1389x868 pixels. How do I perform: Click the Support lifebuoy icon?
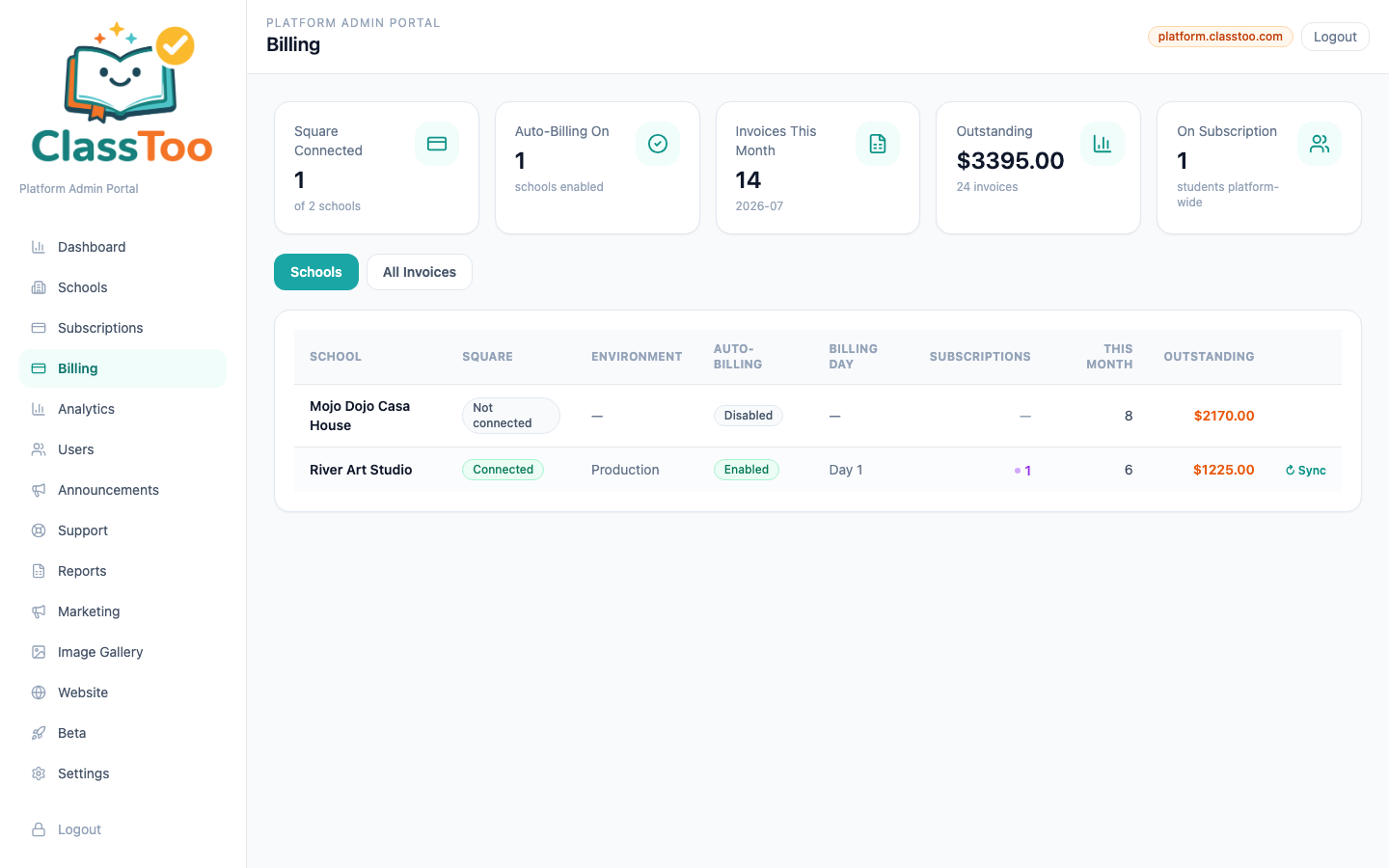coord(39,530)
